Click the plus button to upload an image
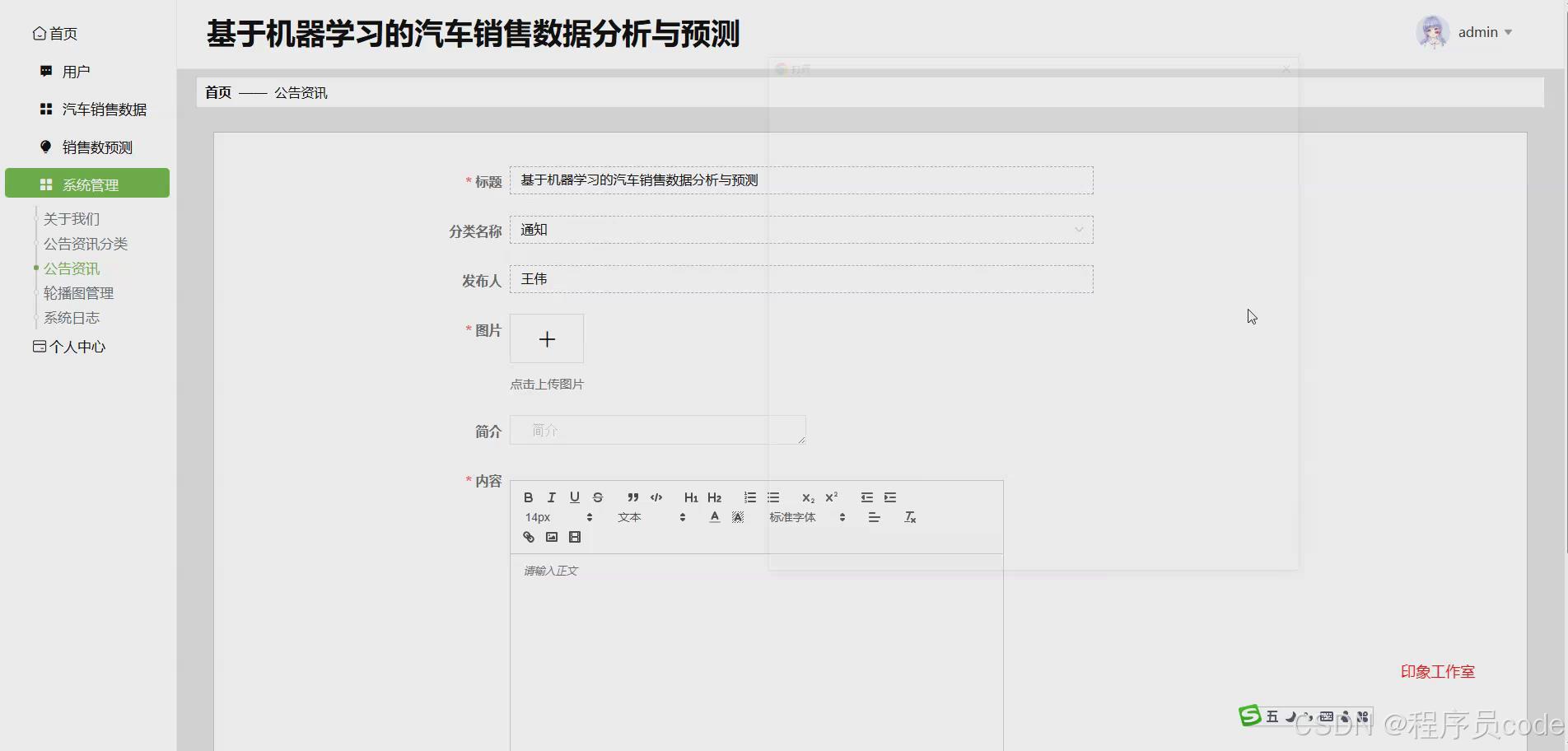Image resolution: width=1568 pixels, height=751 pixels. click(x=546, y=338)
